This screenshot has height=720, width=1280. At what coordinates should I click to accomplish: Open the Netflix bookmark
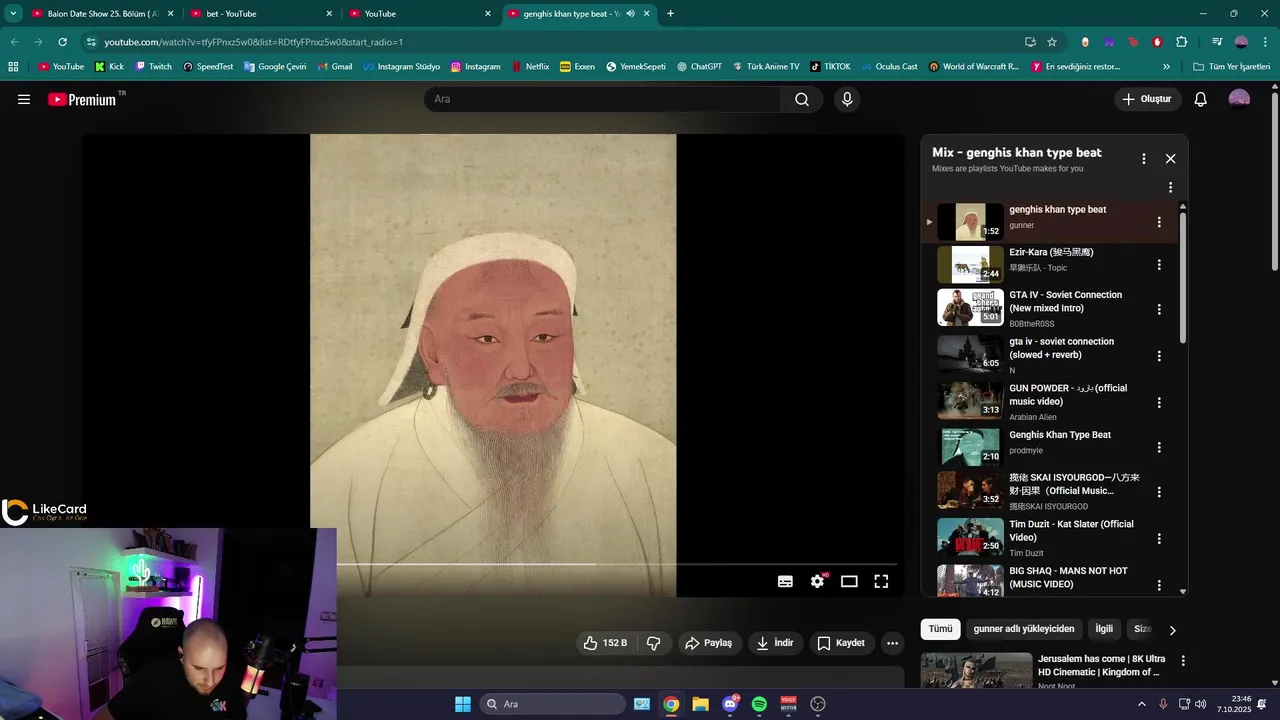(530, 67)
